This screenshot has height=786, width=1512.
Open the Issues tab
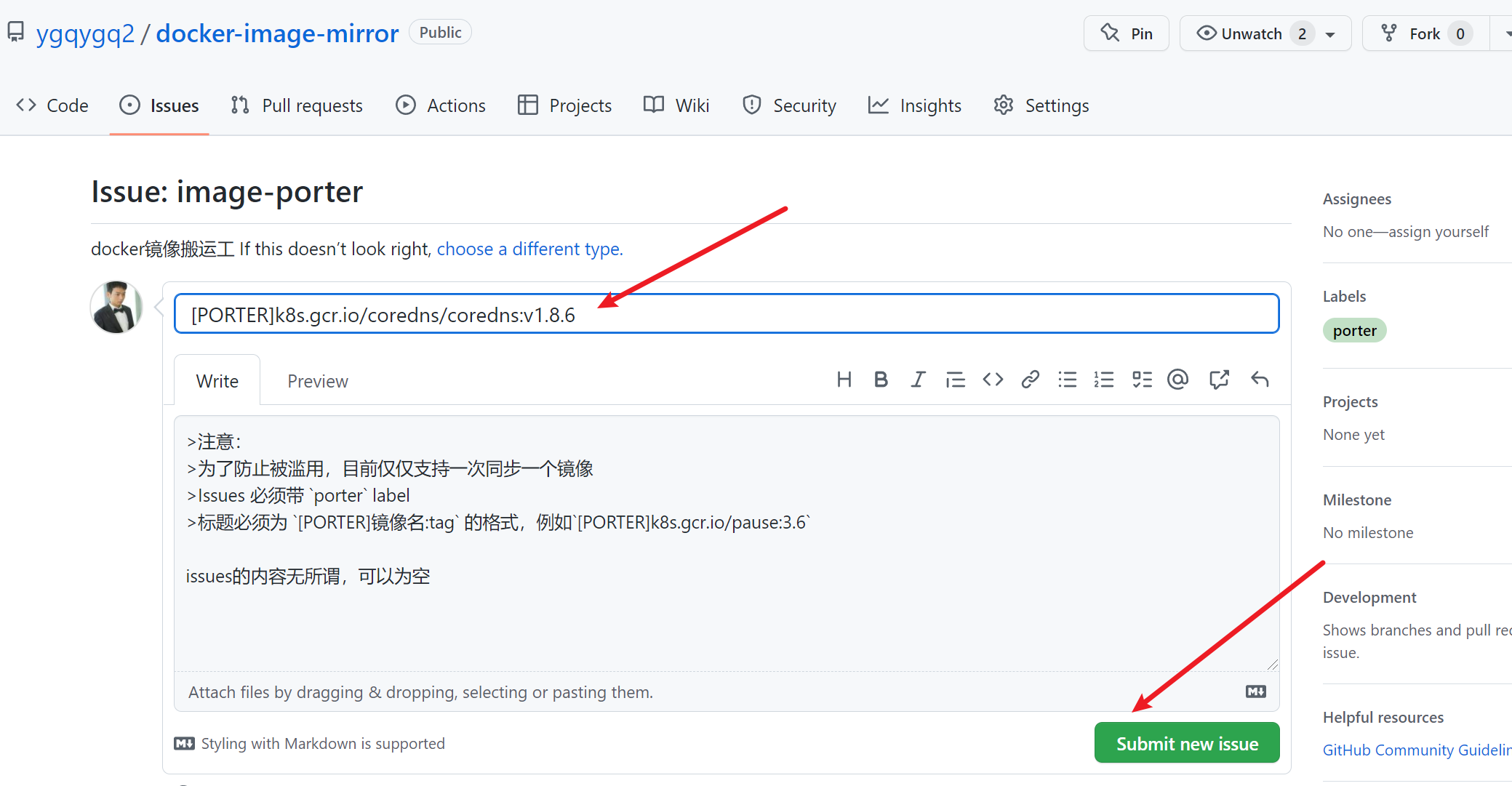pyautogui.click(x=159, y=105)
